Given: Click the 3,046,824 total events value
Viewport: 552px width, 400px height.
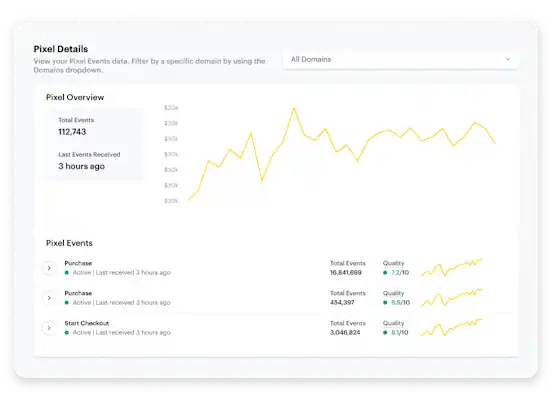Looking at the screenshot, I should click(345, 332).
